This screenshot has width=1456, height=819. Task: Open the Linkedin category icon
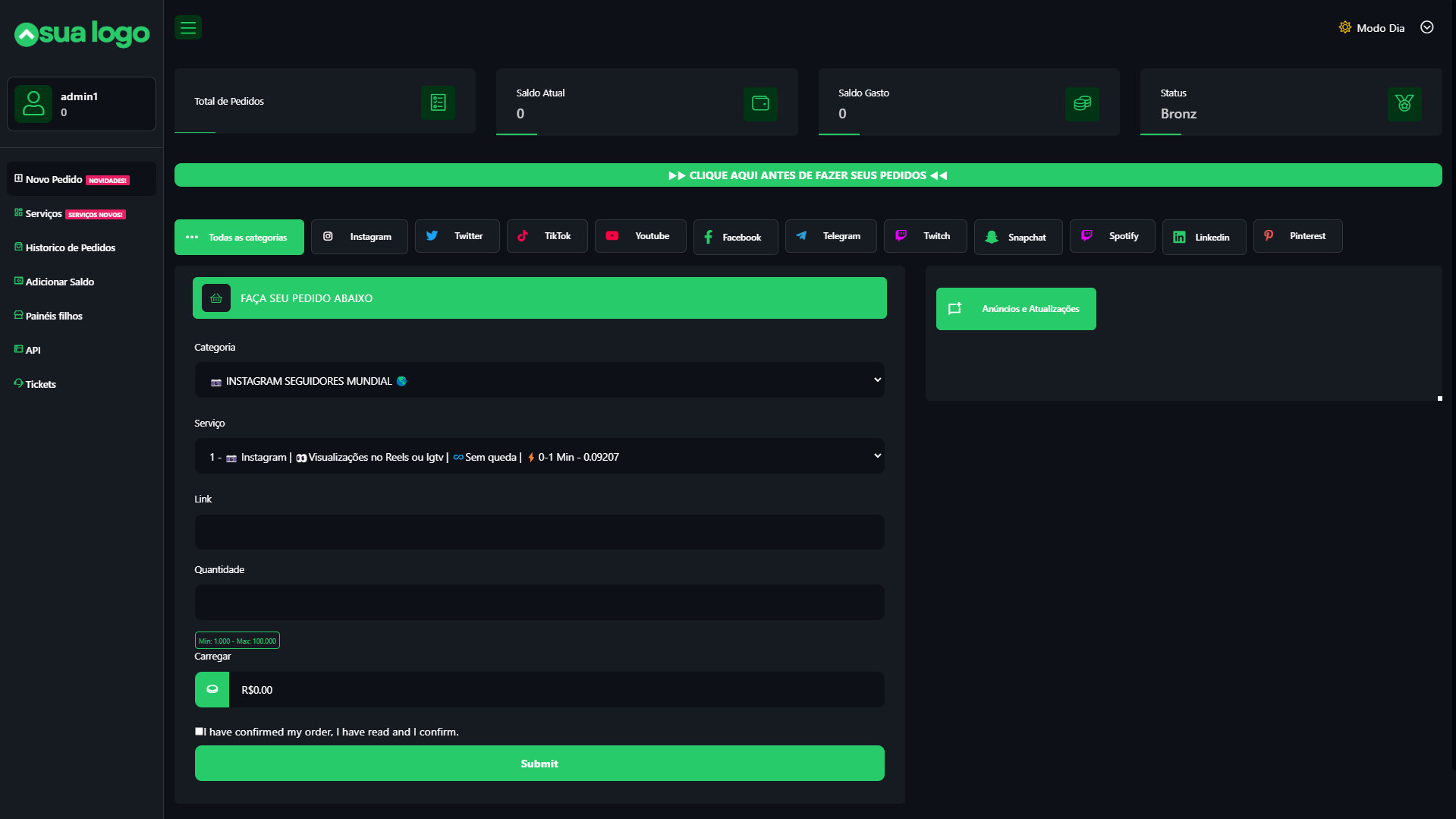[x=1180, y=237]
